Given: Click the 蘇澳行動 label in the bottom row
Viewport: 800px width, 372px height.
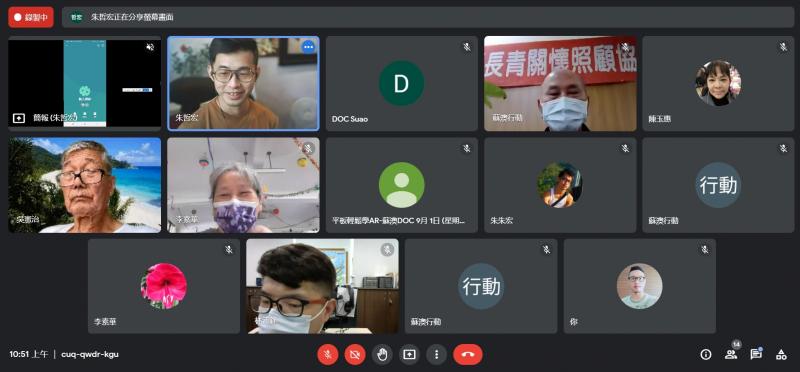Looking at the screenshot, I should 426,322.
